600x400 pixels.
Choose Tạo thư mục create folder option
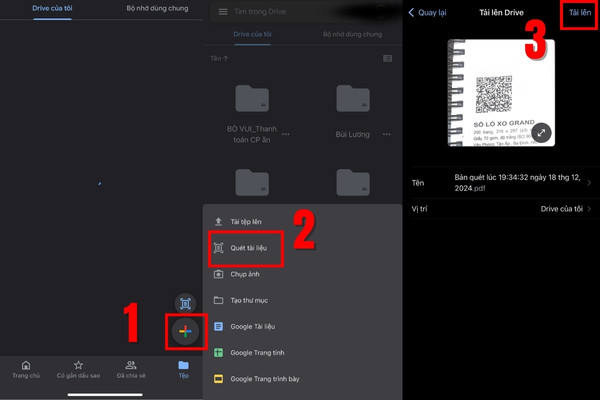coord(302,300)
